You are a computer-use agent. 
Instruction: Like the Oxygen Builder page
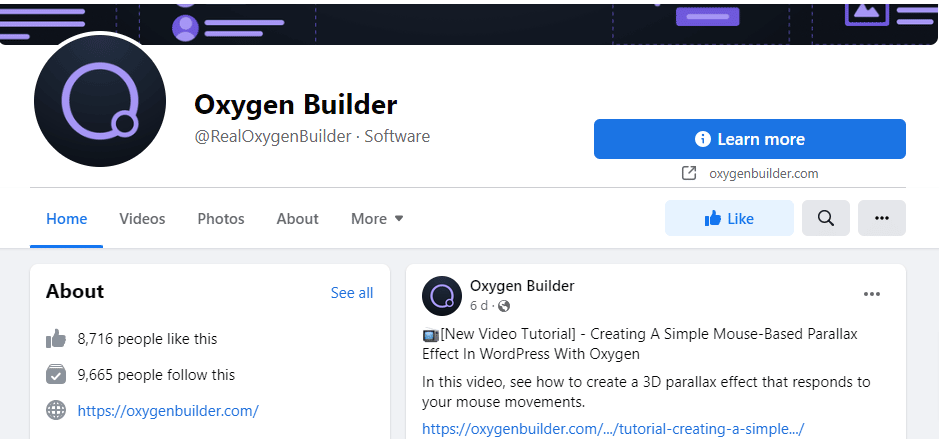tap(729, 219)
